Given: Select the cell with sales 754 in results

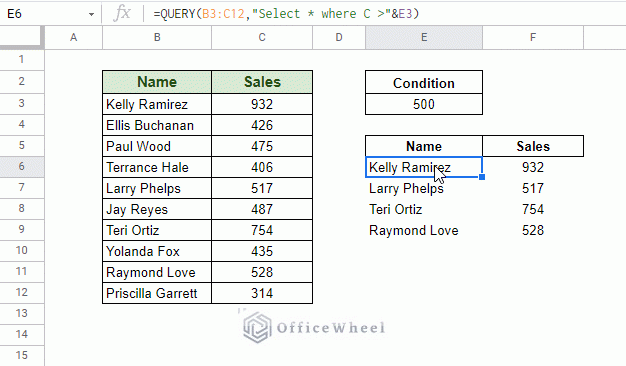Looking at the screenshot, I should [533, 209].
